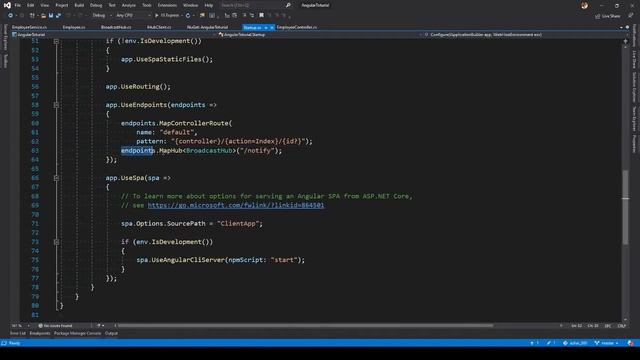Open the user account avatar
This screenshot has height=360, width=640.
pos(584,5)
